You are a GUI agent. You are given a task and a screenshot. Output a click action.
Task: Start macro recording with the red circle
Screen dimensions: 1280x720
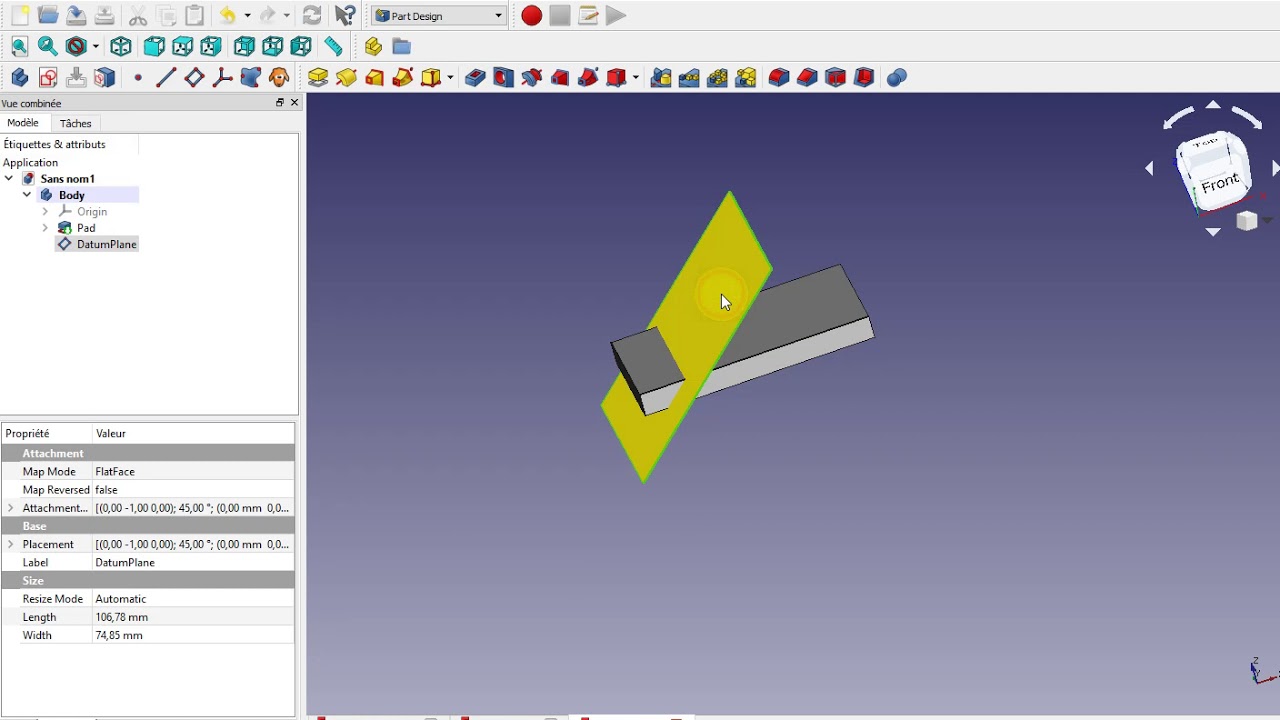[531, 16]
